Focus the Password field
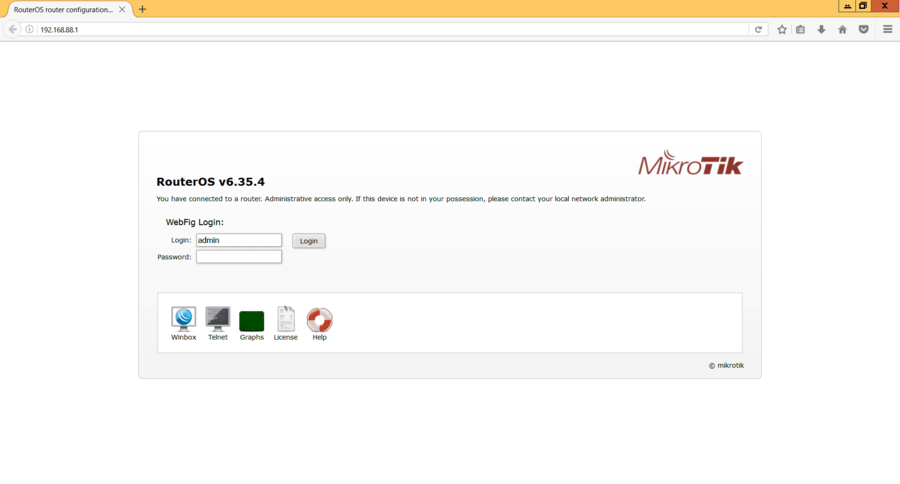900x484 pixels. tap(239, 257)
